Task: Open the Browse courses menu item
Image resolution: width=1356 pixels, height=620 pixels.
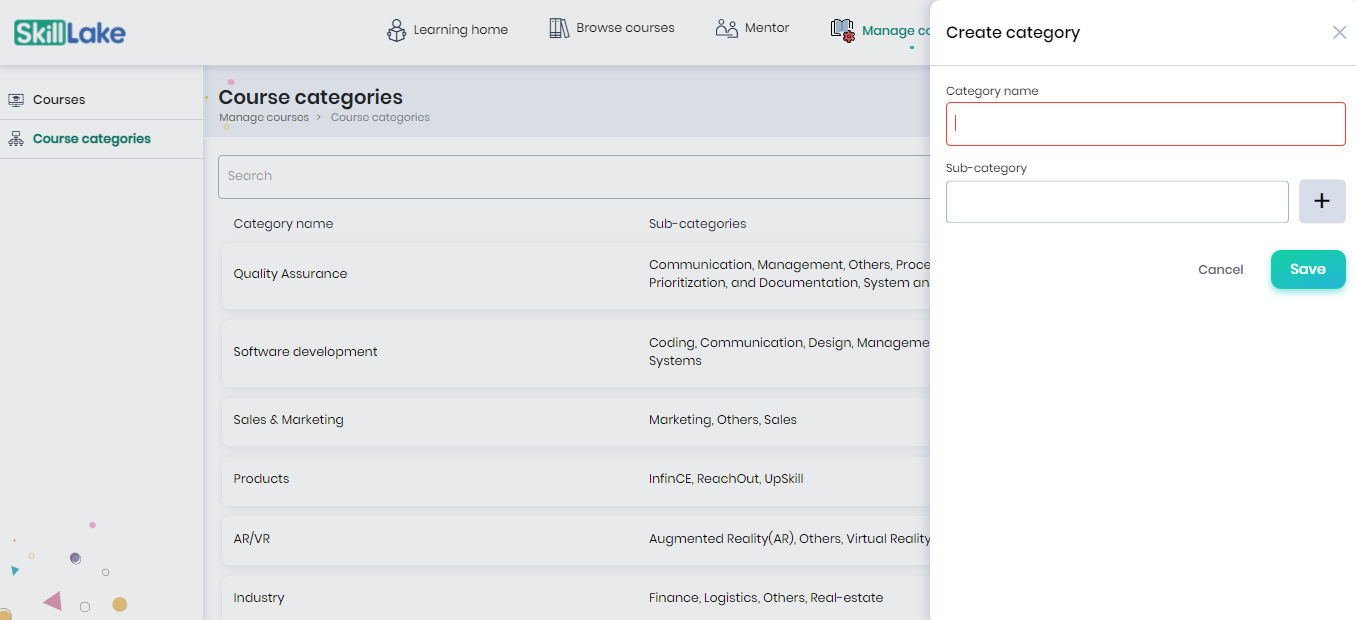Action: [625, 28]
